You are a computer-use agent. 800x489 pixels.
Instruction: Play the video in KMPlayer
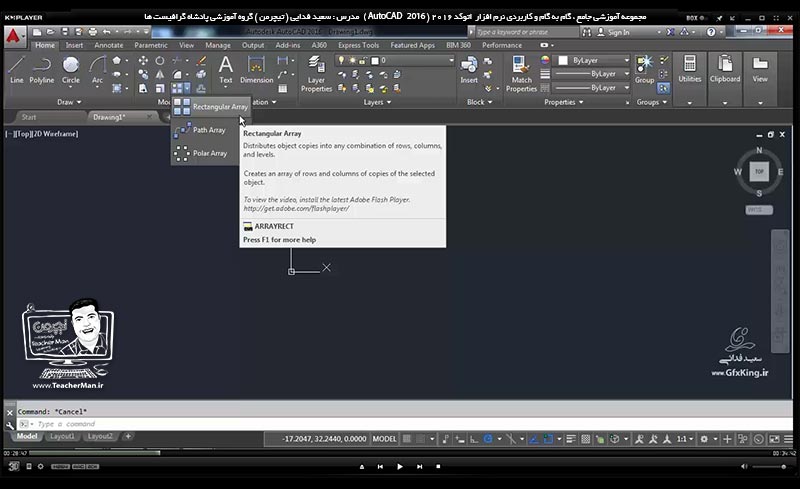[x=399, y=467]
